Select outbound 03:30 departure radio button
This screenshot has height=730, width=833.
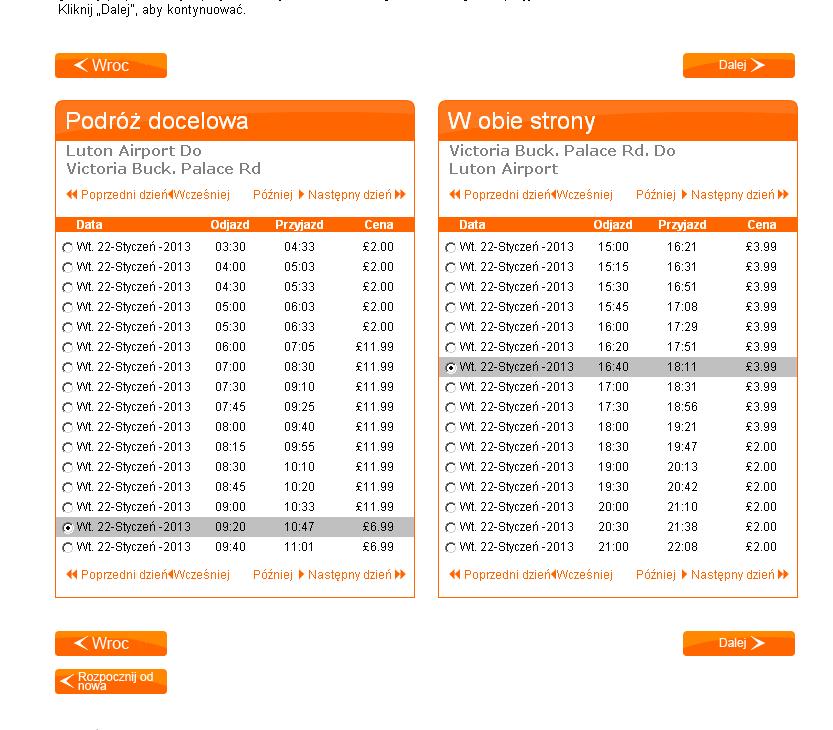[67, 248]
